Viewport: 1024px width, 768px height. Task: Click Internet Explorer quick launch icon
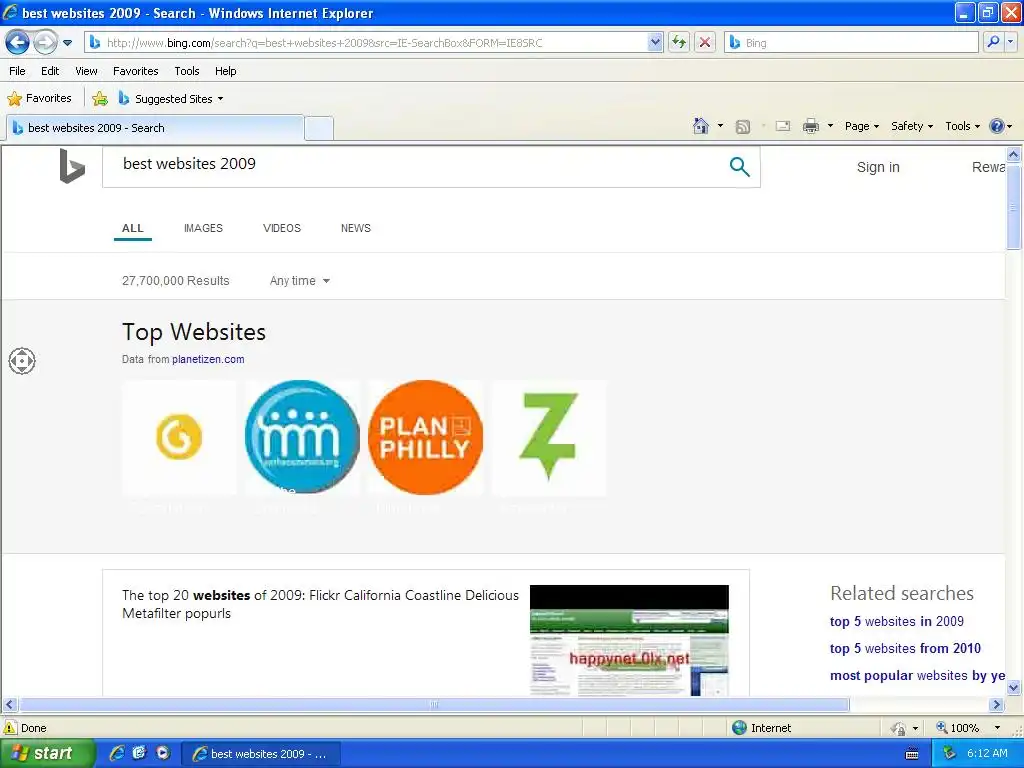(117, 753)
